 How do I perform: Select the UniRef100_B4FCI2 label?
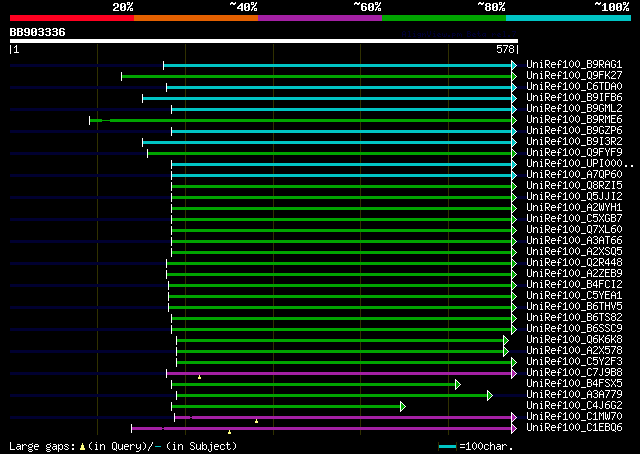(574, 285)
